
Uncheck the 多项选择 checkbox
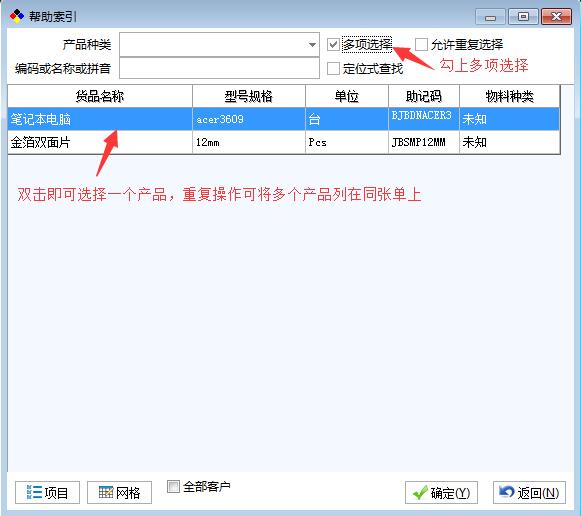[333, 44]
